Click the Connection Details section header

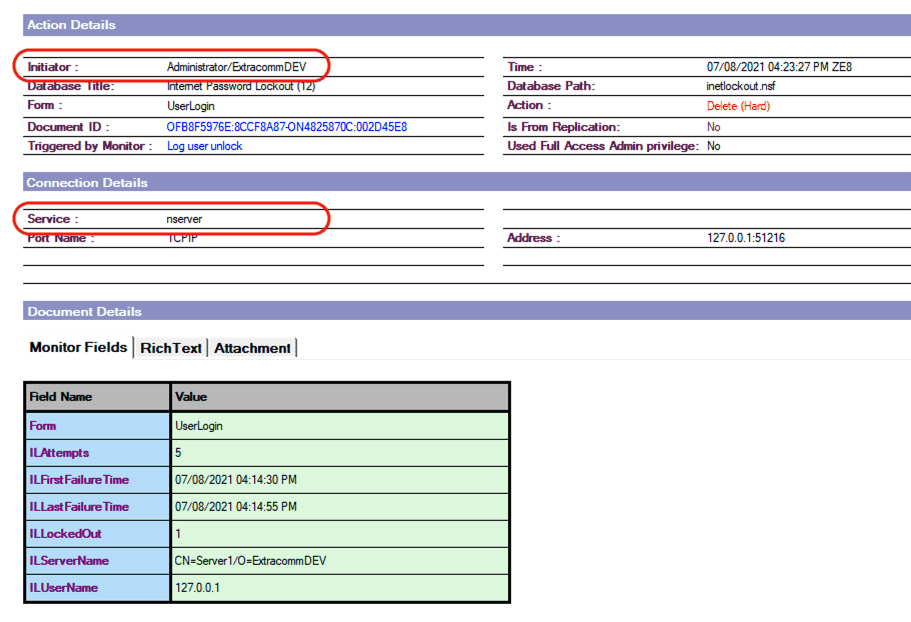[87, 183]
